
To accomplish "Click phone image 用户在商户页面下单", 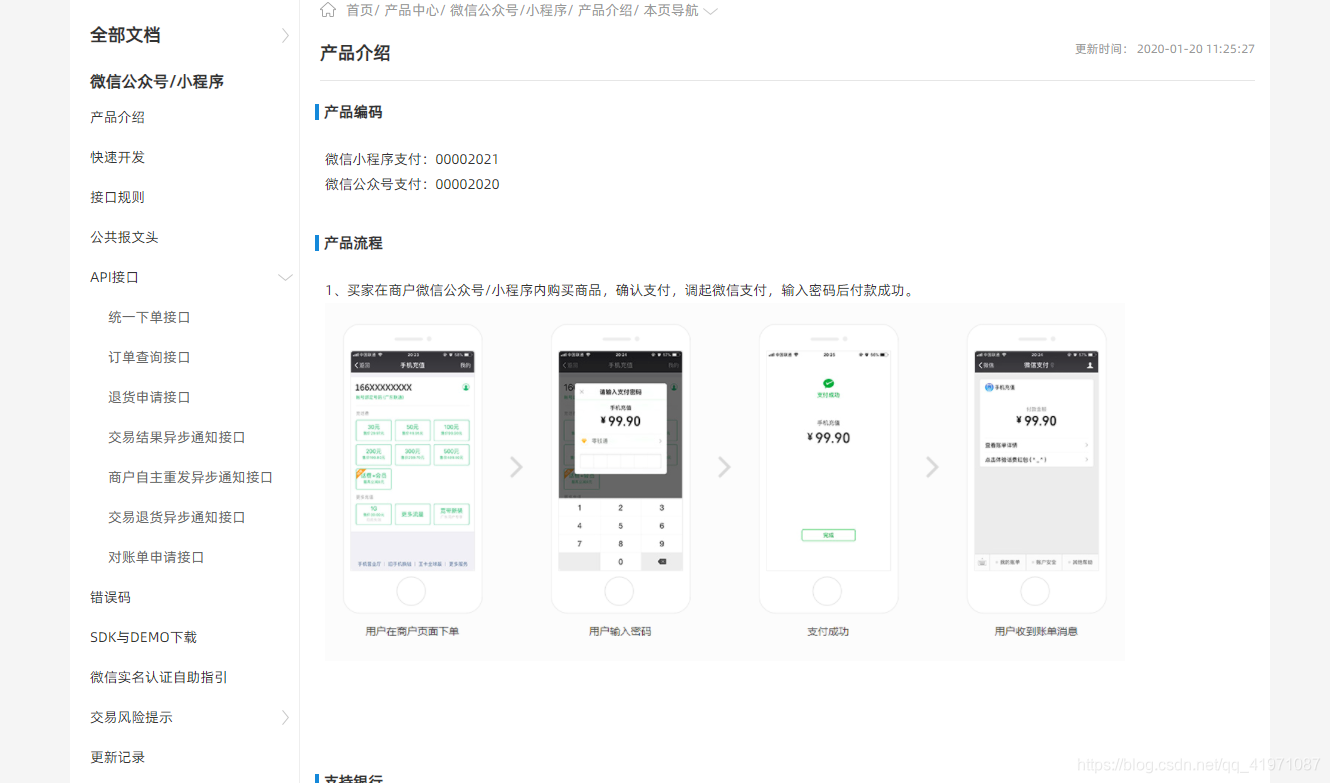I will (412, 468).
